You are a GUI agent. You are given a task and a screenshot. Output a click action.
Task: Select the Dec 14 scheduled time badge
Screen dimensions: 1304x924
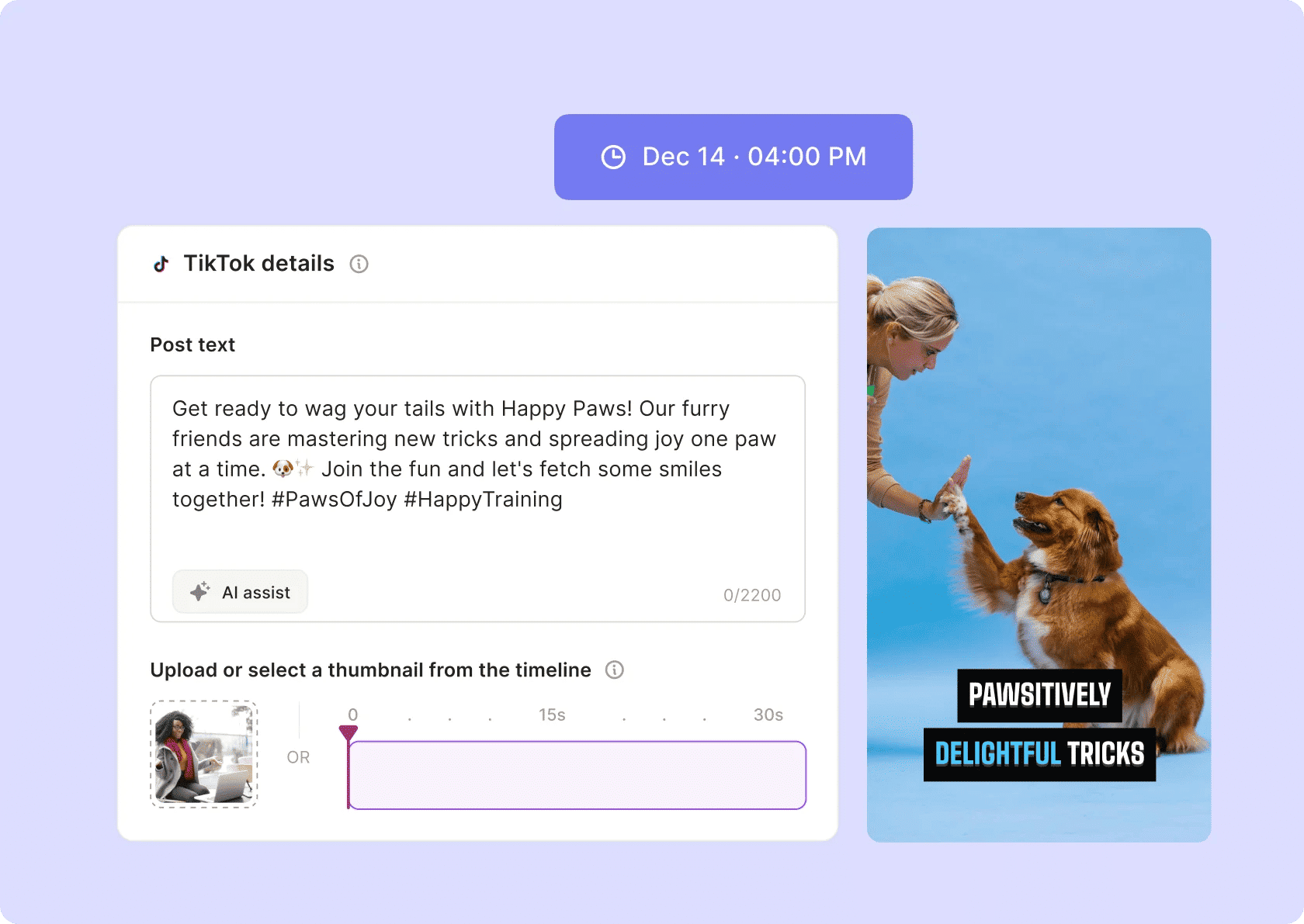pyautogui.click(x=733, y=157)
